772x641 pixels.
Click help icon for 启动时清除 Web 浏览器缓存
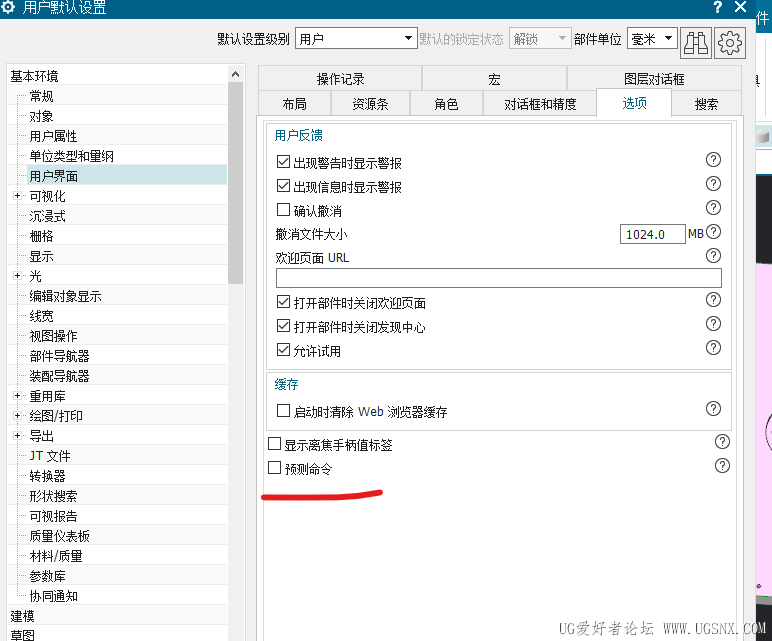tap(713, 409)
